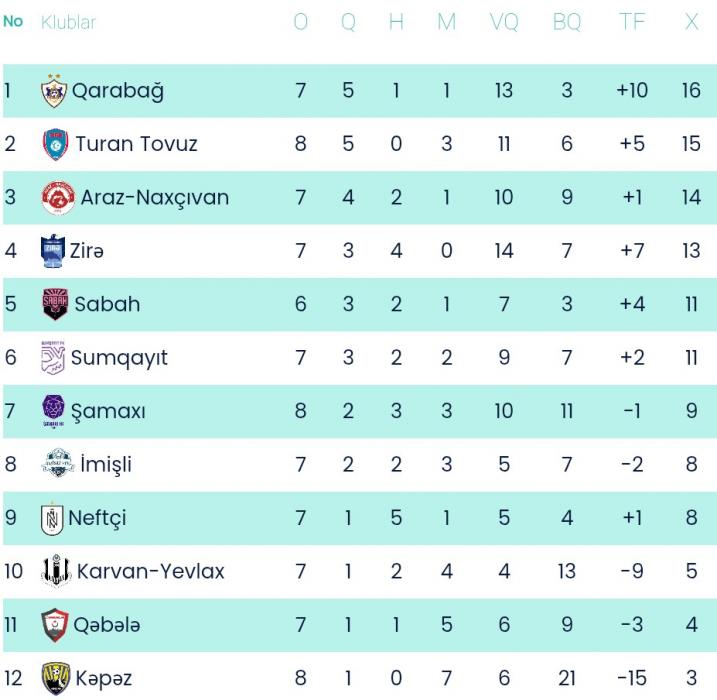Click the Qarabağ club logo

[53, 91]
